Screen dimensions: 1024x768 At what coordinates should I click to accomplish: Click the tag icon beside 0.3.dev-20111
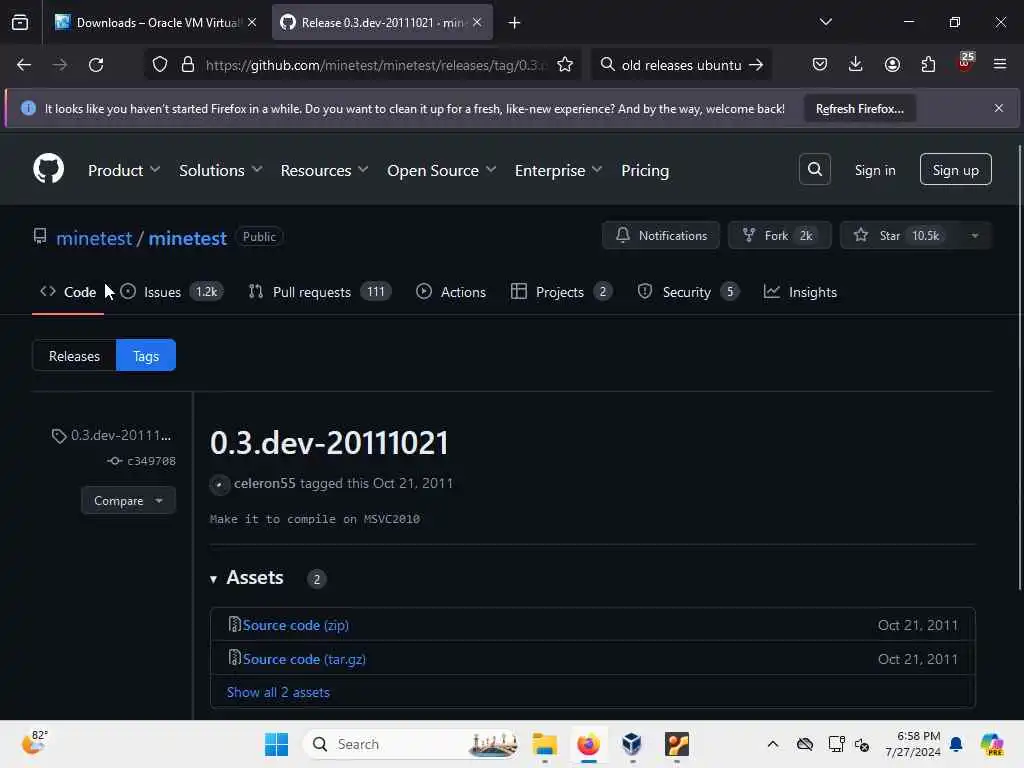59,436
